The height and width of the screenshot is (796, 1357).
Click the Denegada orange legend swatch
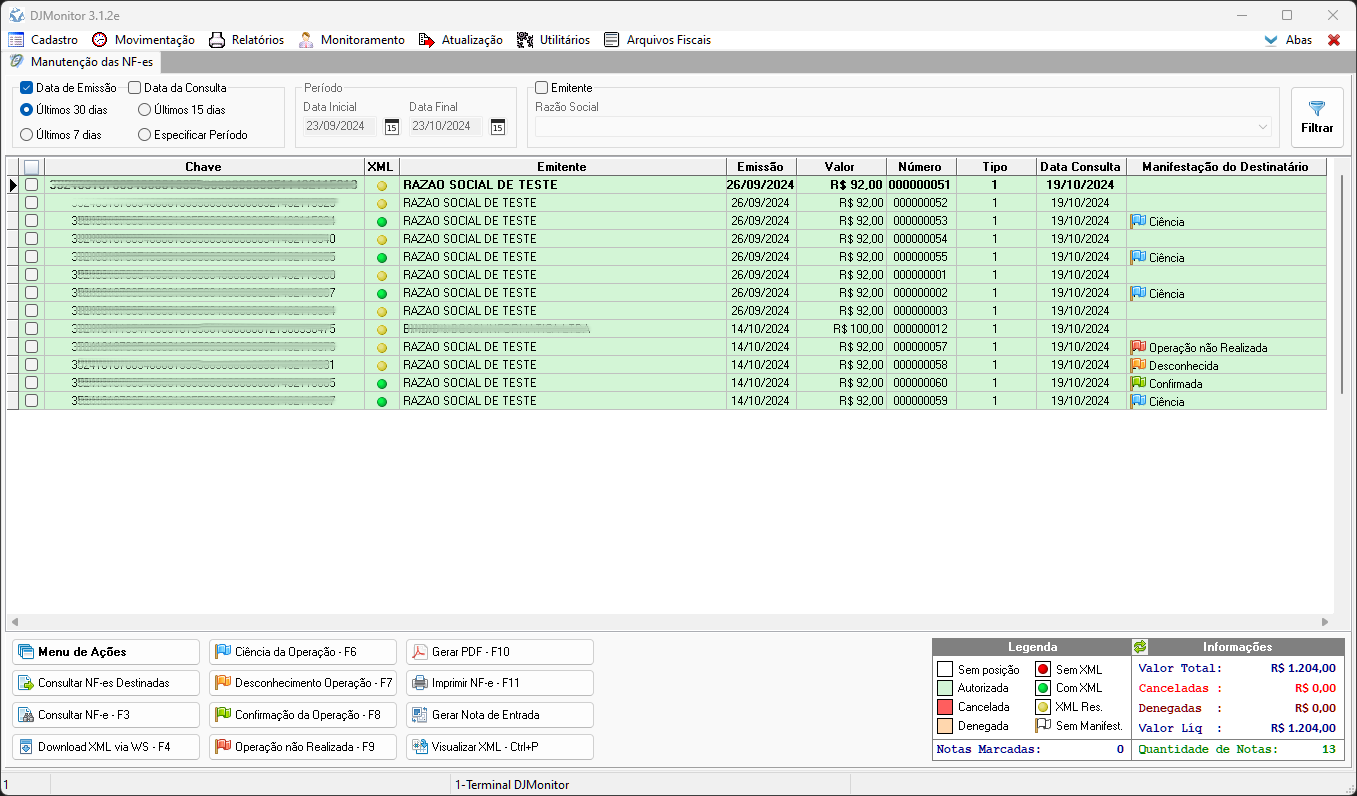[945, 726]
